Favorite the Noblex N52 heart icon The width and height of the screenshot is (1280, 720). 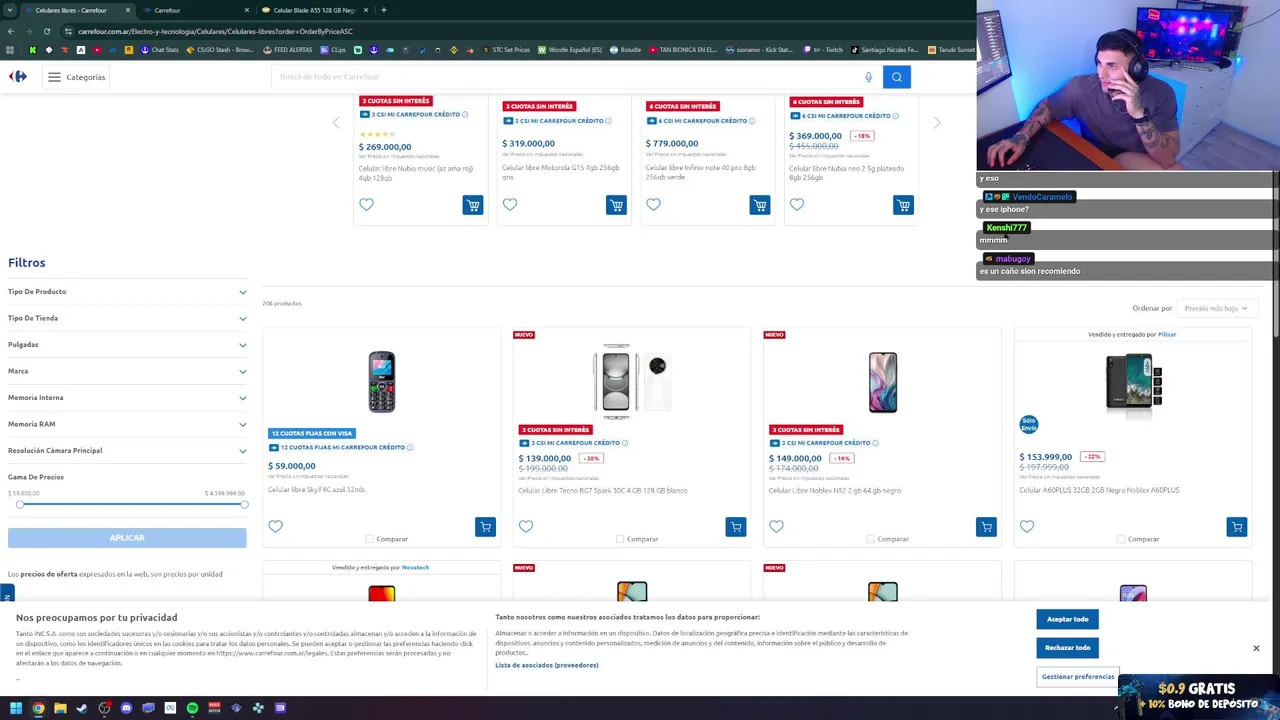[776, 526]
